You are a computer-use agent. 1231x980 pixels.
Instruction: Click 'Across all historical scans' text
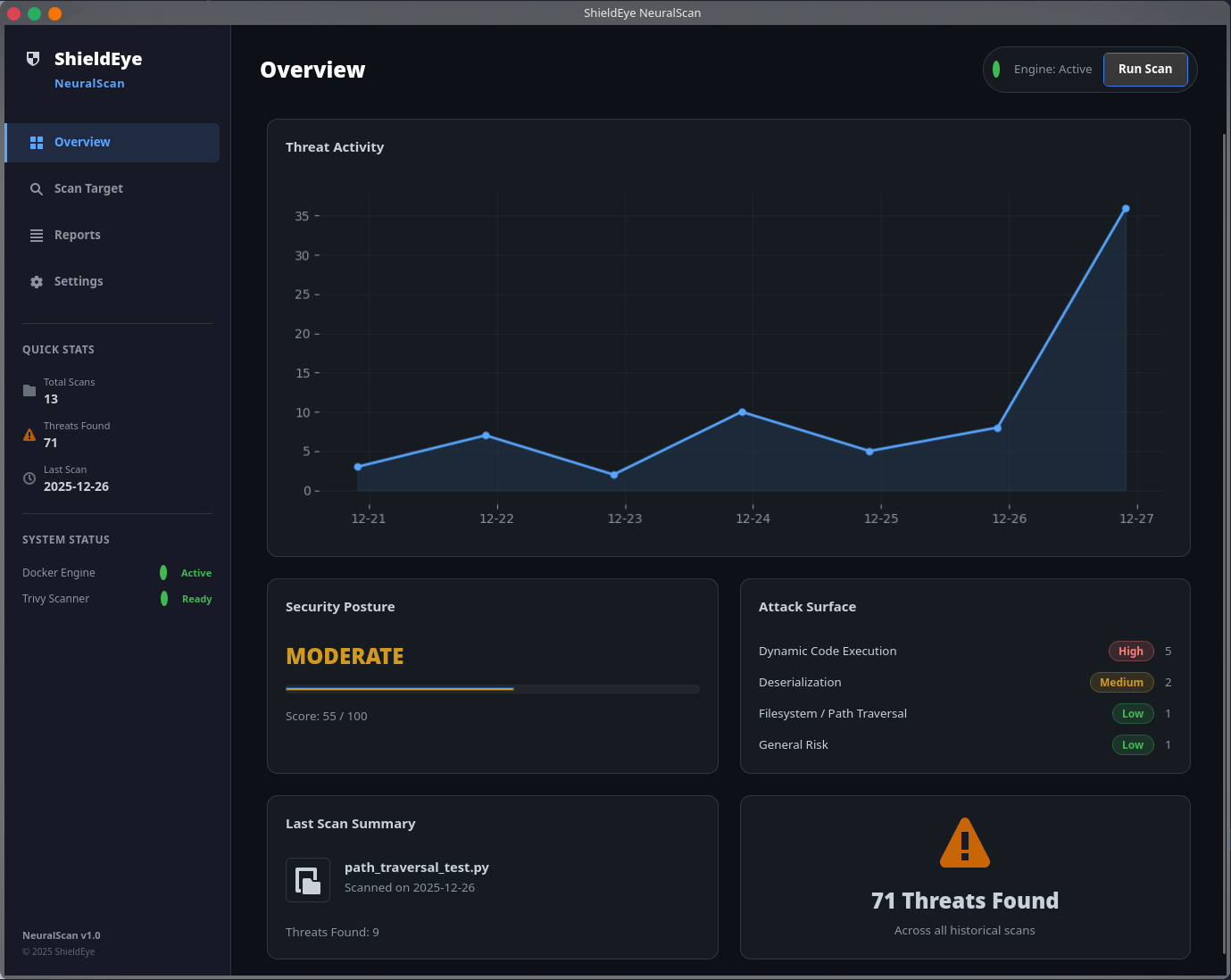pyautogui.click(x=965, y=931)
